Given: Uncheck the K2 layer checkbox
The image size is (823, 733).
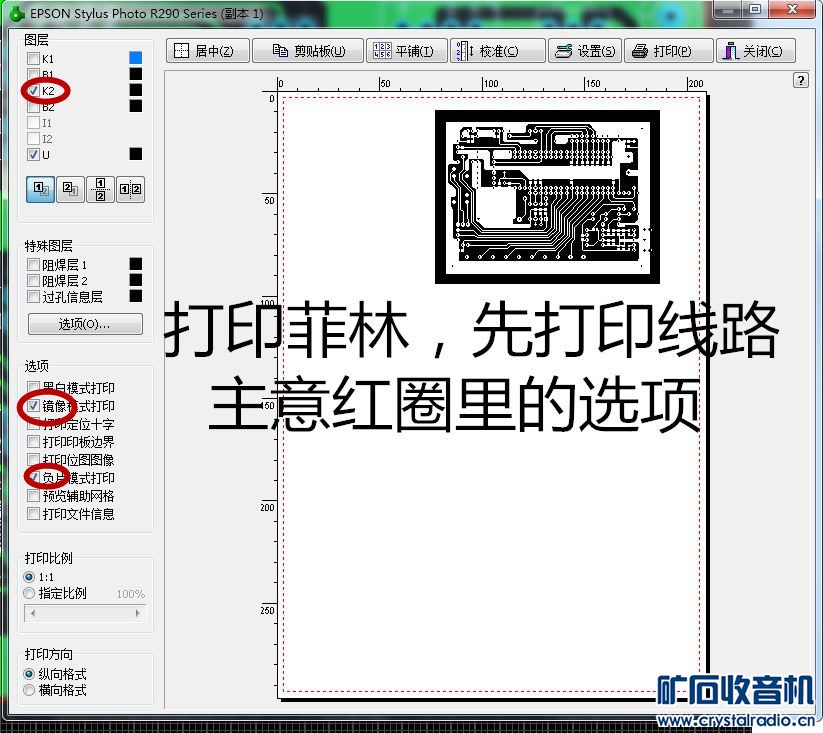Looking at the screenshot, I should [x=33, y=90].
